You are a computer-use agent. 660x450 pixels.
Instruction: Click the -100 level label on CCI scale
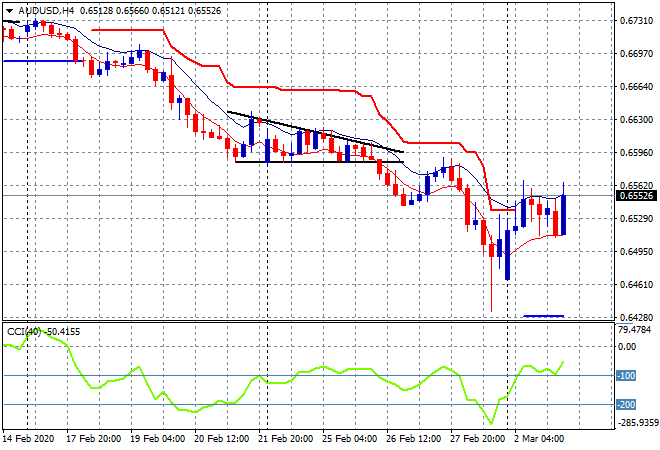[627, 376]
